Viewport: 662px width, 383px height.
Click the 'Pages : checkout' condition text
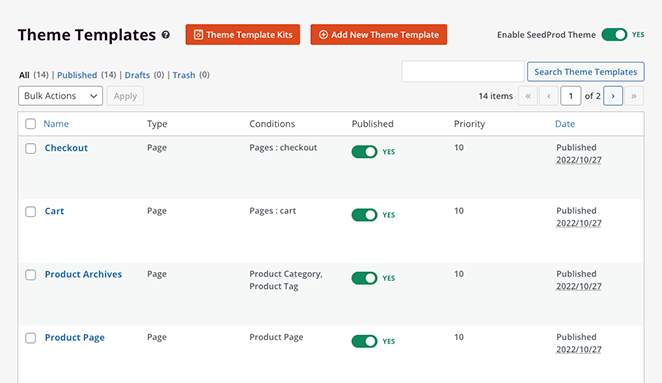(x=283, y=147)
